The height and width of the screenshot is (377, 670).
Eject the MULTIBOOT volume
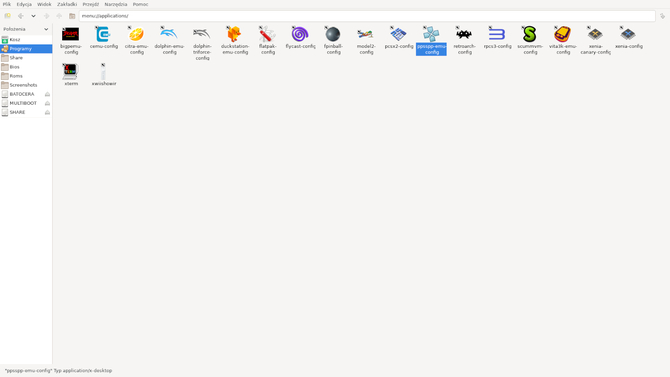[x=47, y=103]
